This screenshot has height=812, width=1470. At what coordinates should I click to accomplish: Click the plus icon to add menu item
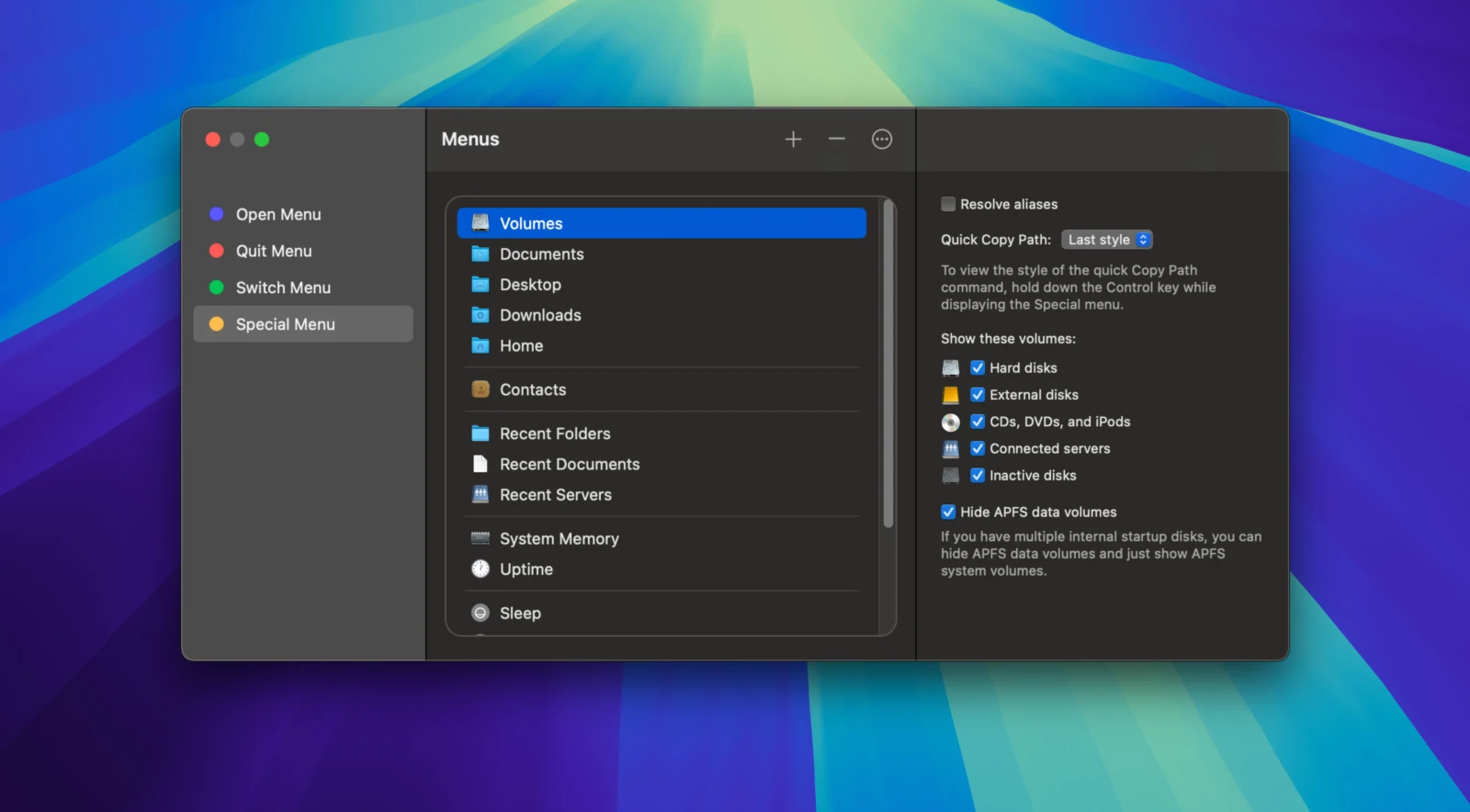point(793,140)
